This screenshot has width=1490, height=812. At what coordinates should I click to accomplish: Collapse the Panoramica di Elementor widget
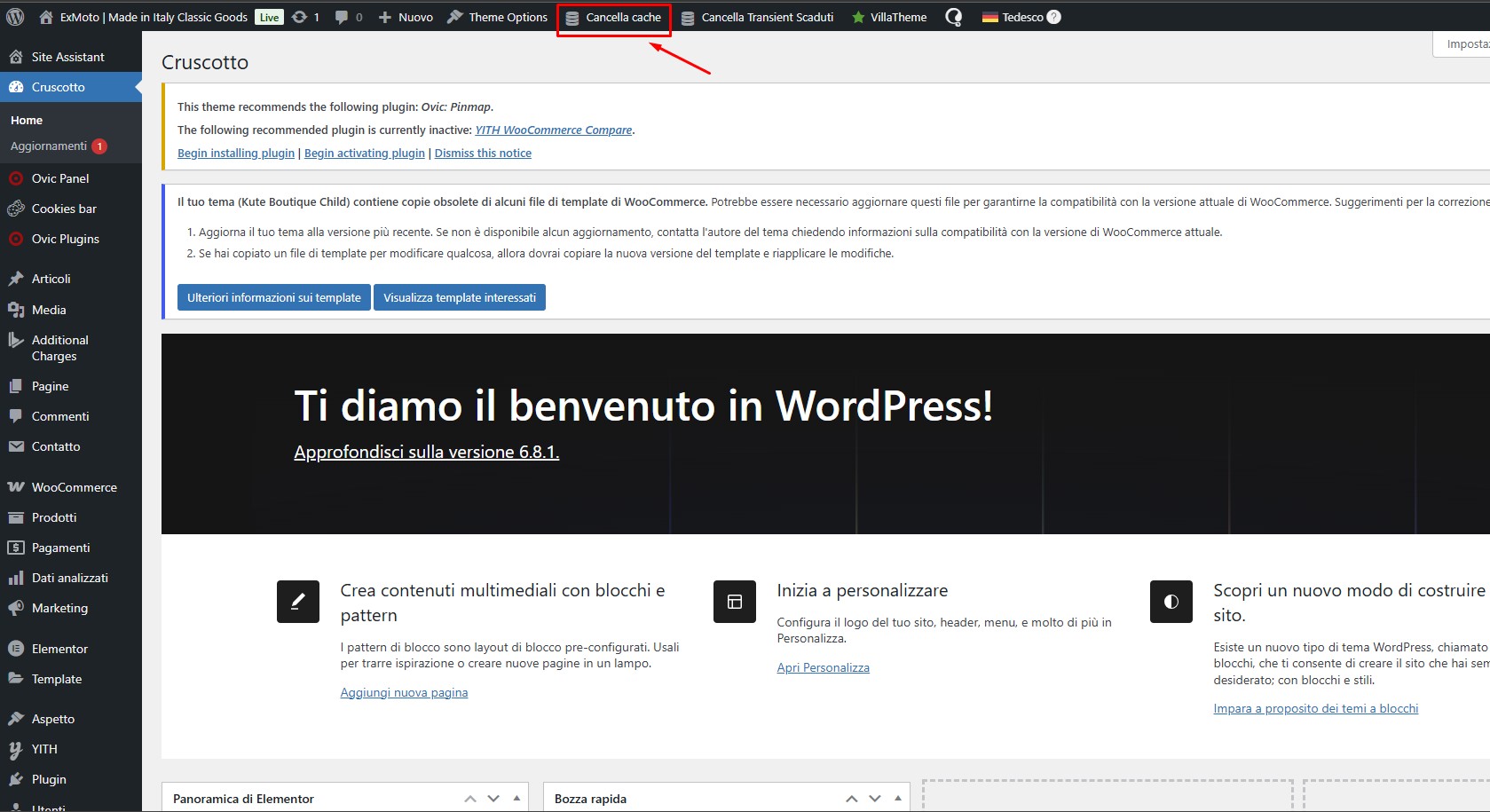[x=516, y=798]
